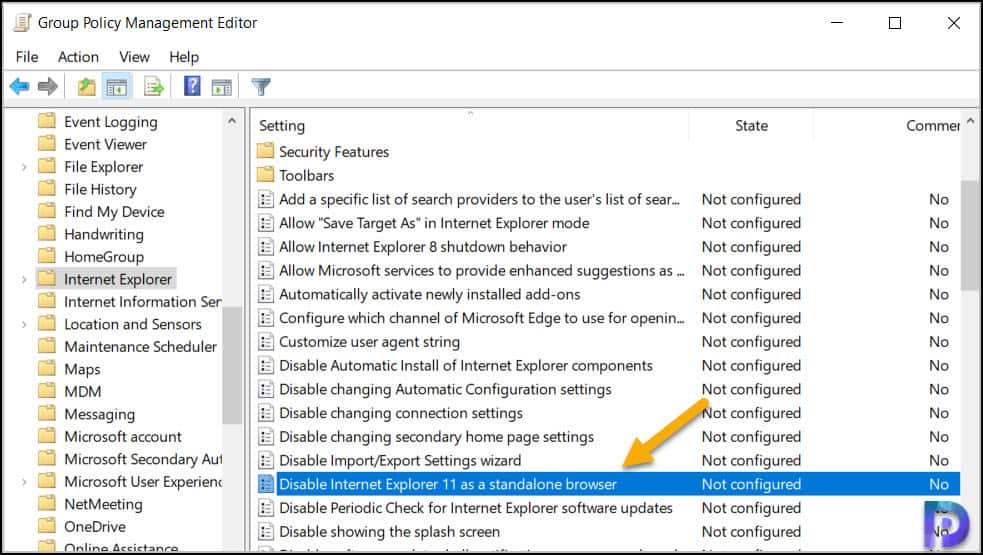The height and width of the screenshot is (555, 983).
Task: Select the NetMeeting tree item
Action: 103,504
